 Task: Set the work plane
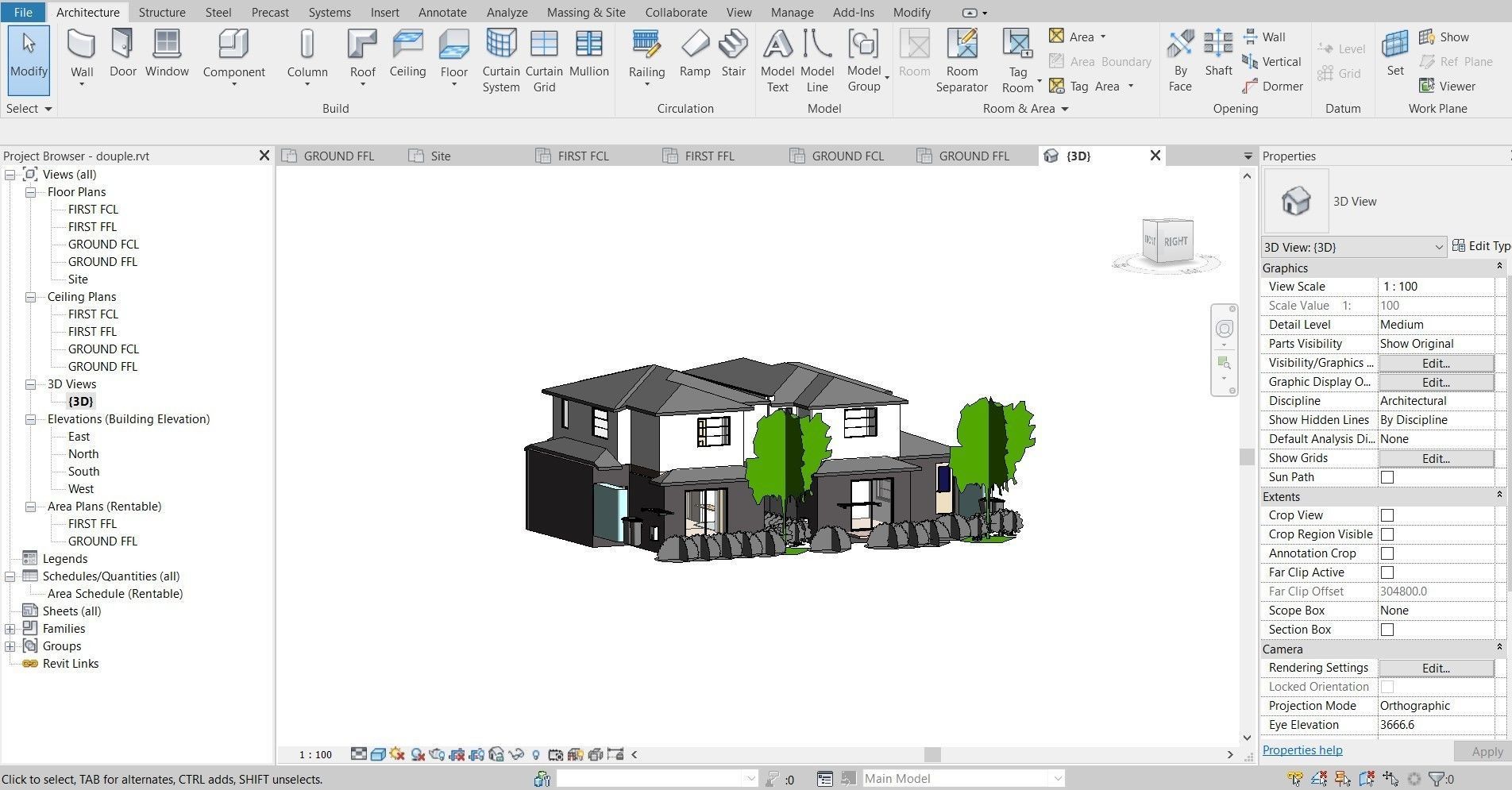point(1395,53)
